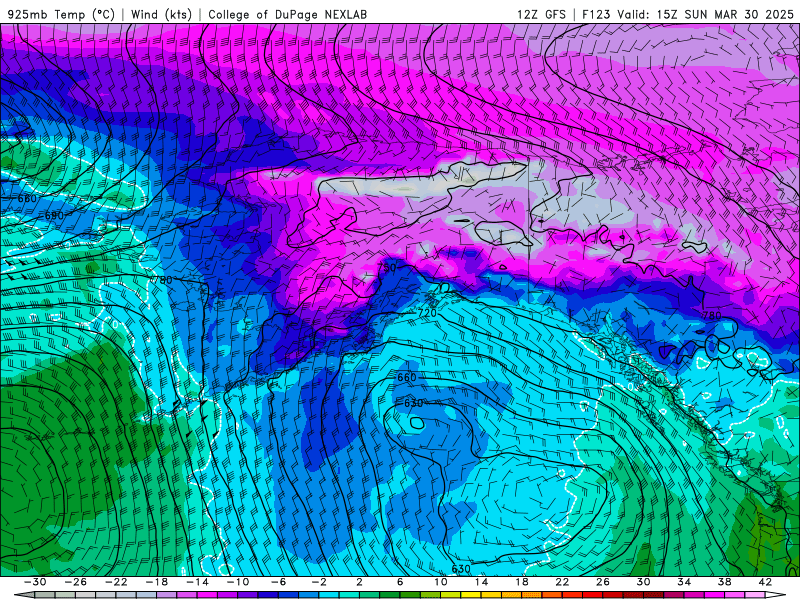This screenshot has height=600, width=800.
Task: Click the 18 colorbar scale label
Action: click(521, 582)
